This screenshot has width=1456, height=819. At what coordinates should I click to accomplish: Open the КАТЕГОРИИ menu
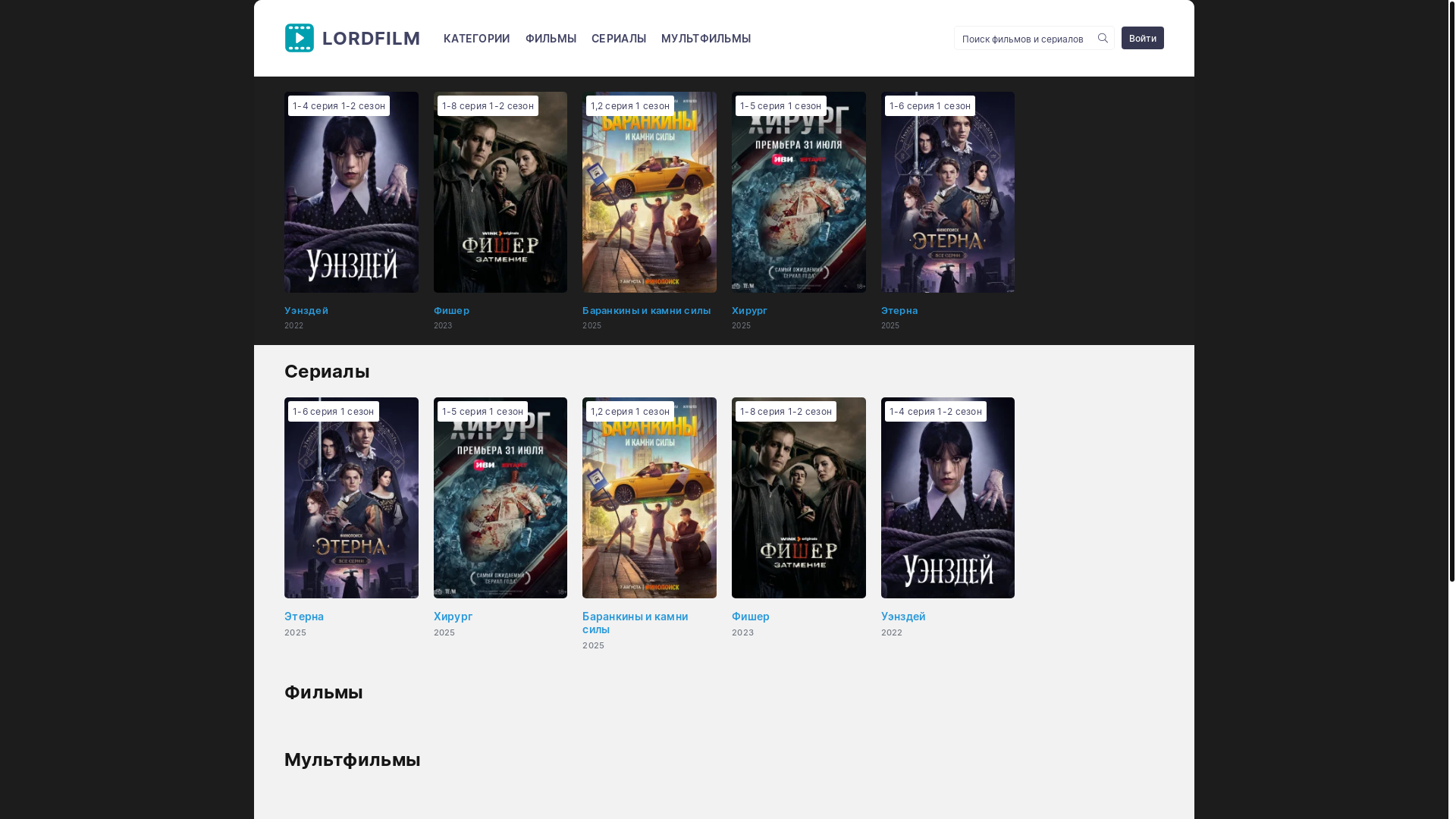pyautogui.click(x=476, y=39)
